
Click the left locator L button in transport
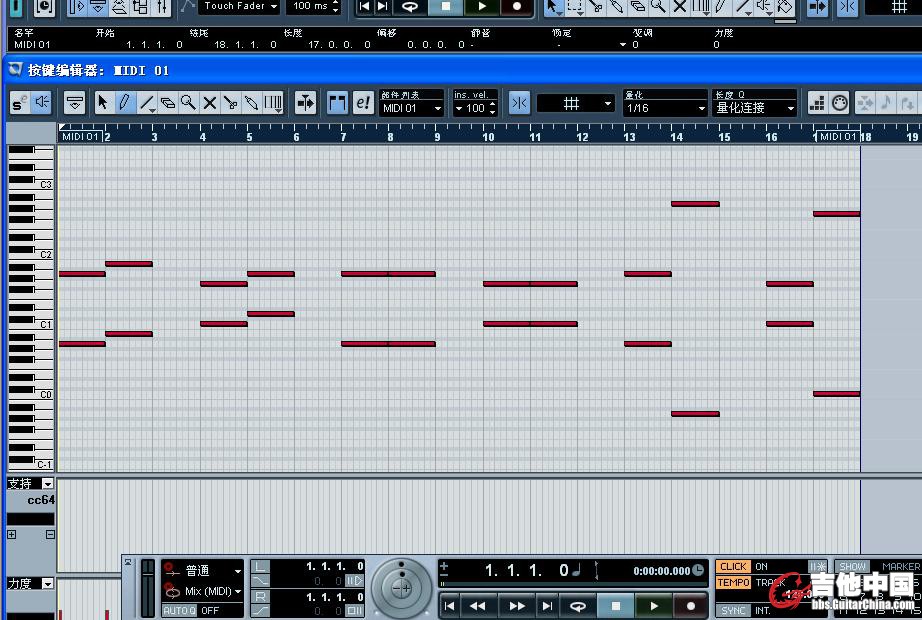[x=260, y=566]
